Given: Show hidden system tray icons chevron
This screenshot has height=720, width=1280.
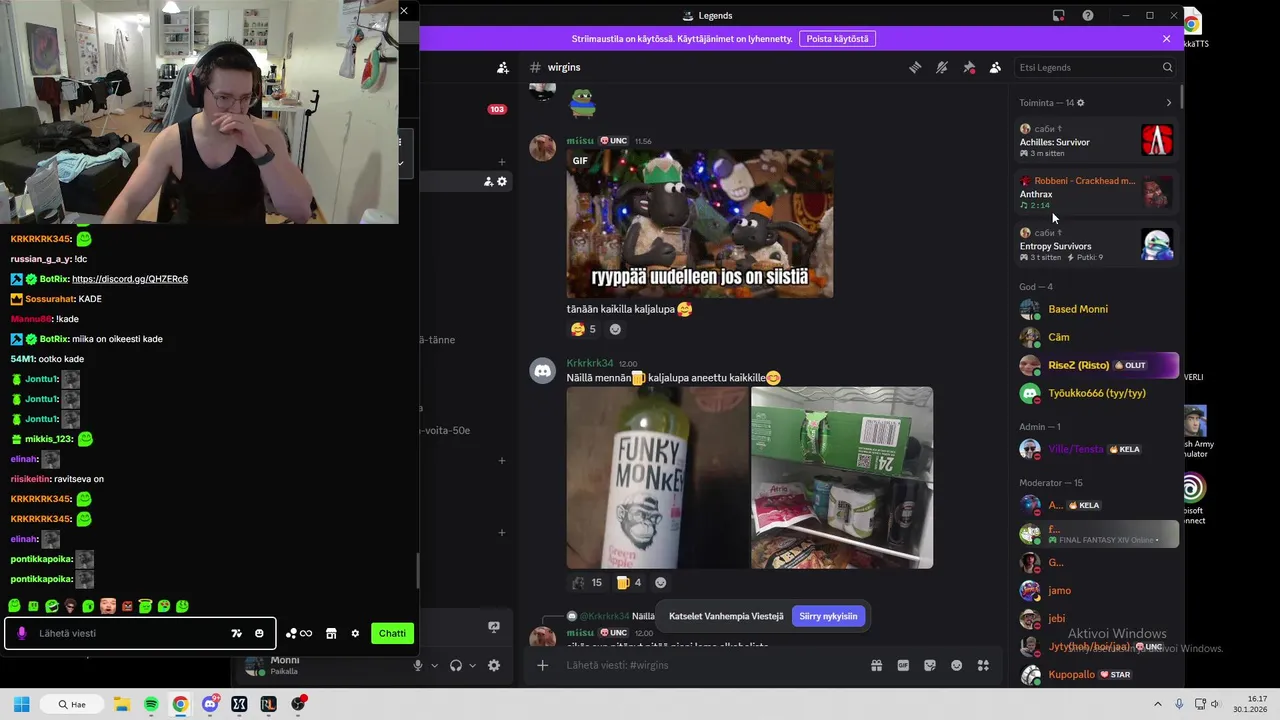Looking at the screenshot, I should [1158, 704].
